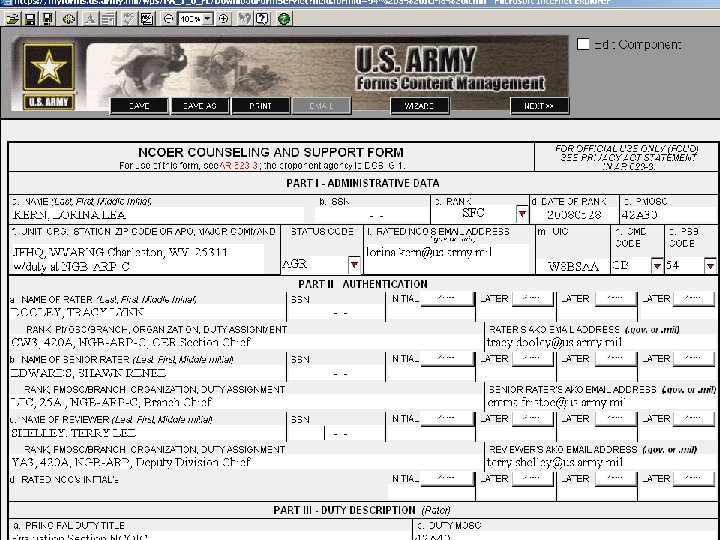The width and height of the screenshot is (720, 540).
Task: Expand the Rank SFC dropdown arrow
Action: [522, 214]
